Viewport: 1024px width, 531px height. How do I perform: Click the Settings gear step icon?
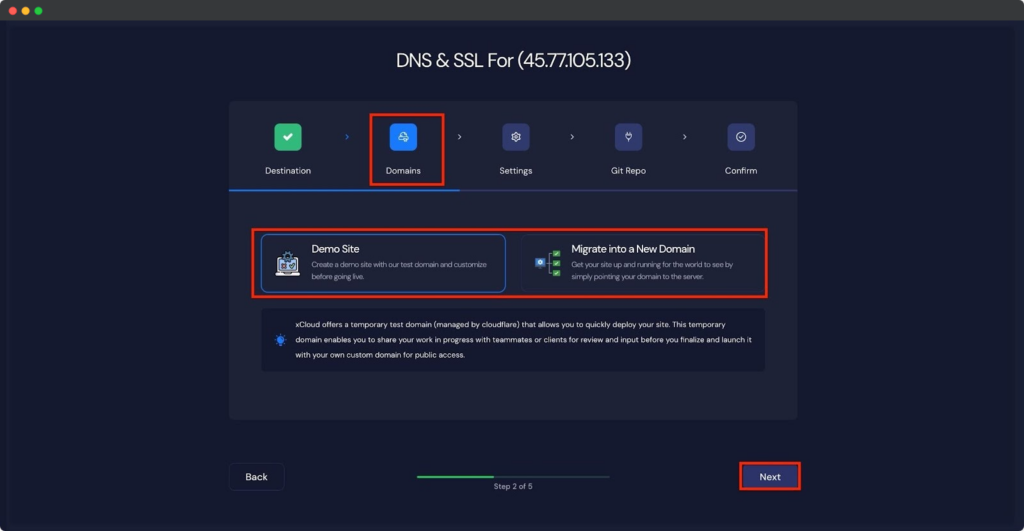pyautogui.click(x=516, y=137)
